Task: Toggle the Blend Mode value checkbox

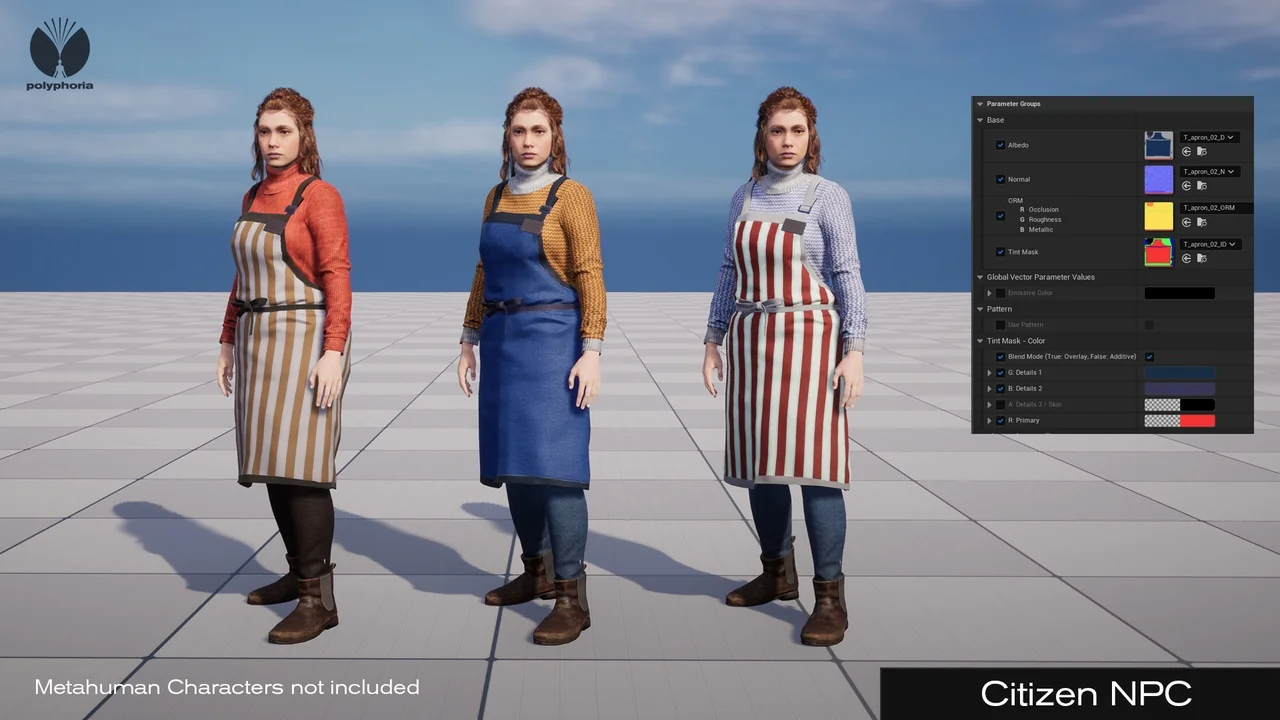Action: click(1149, 357)
